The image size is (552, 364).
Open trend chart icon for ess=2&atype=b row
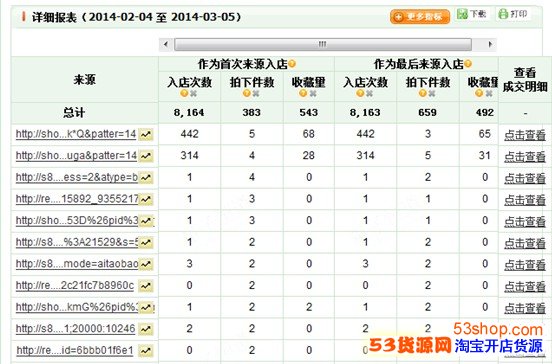click(x=146, y=178)
